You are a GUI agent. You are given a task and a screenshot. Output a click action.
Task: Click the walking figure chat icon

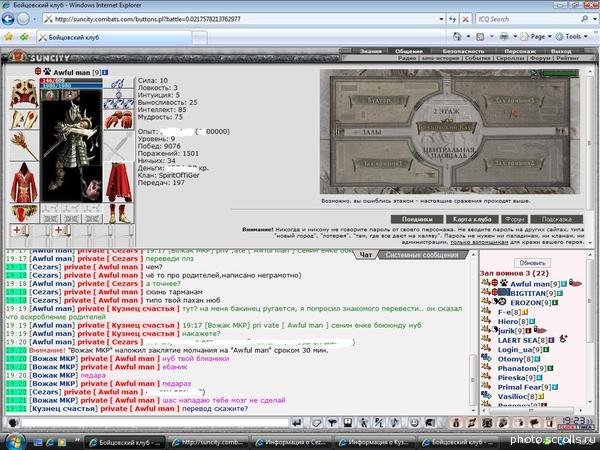click(x=363, y=423)
